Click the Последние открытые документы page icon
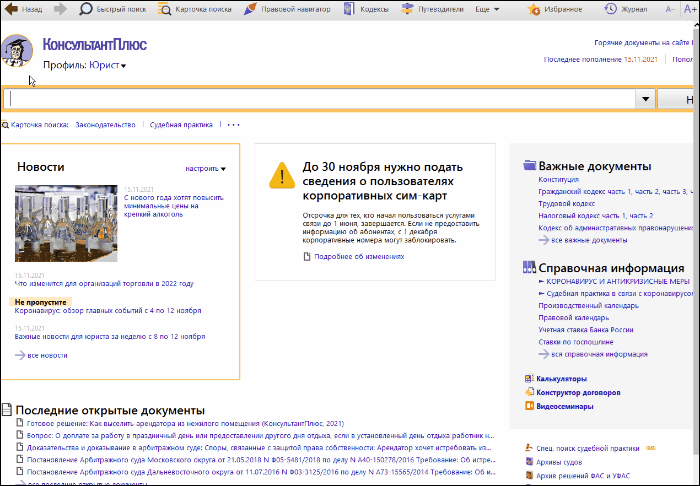Viewport: 700px width, 486px height. 7,409
